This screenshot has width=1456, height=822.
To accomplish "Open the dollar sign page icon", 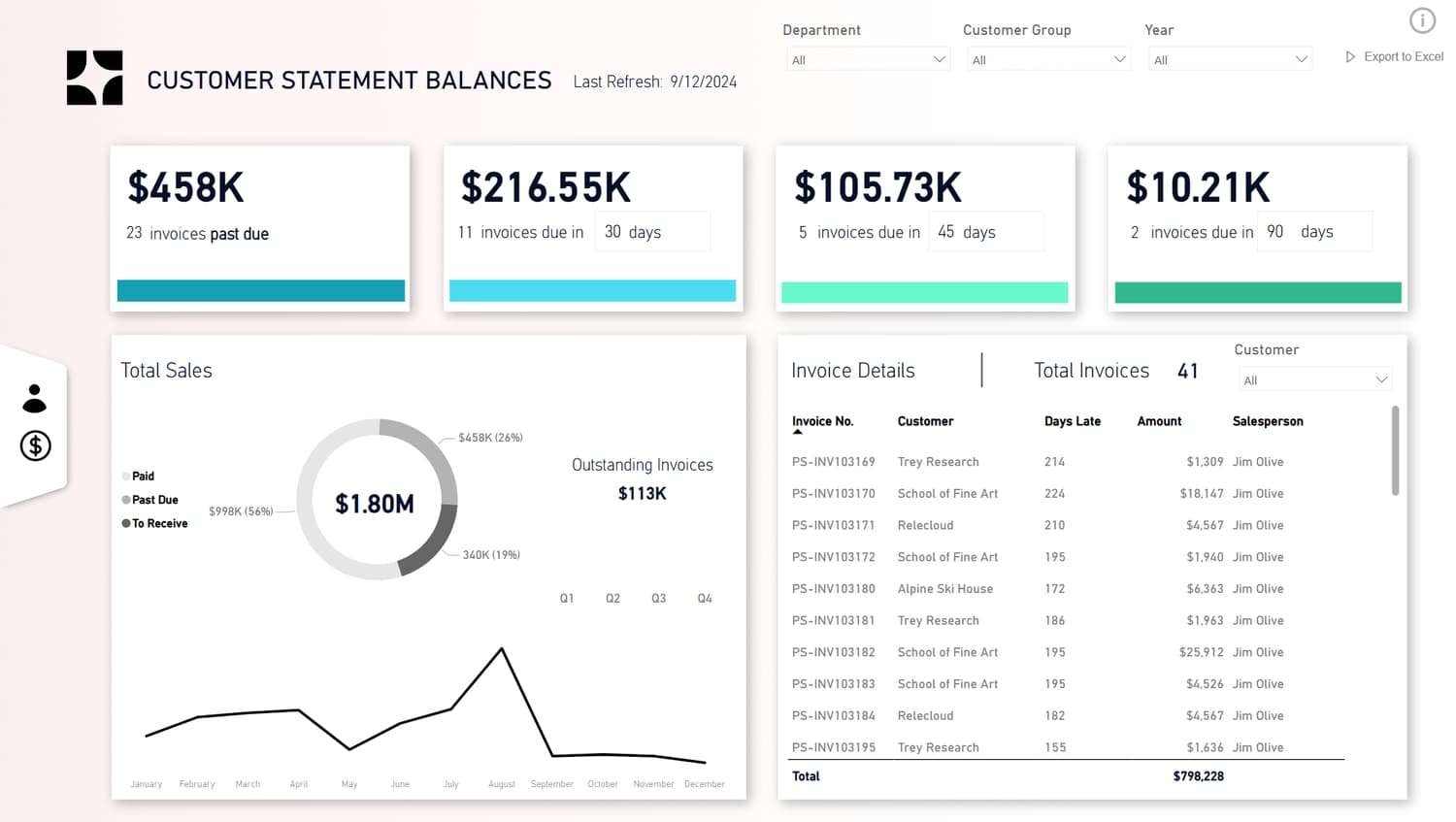I will point(36,445).
